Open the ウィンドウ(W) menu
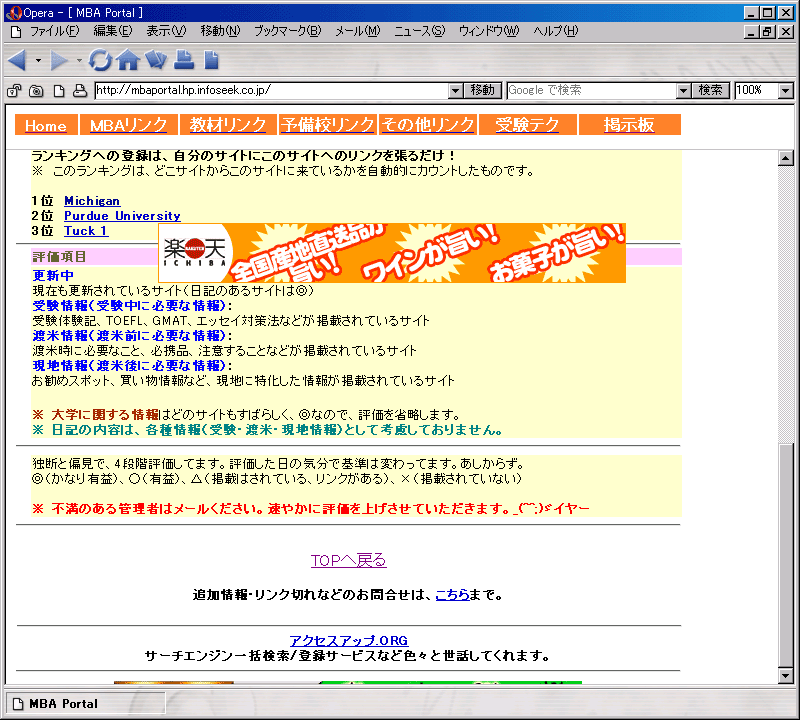 489,32
